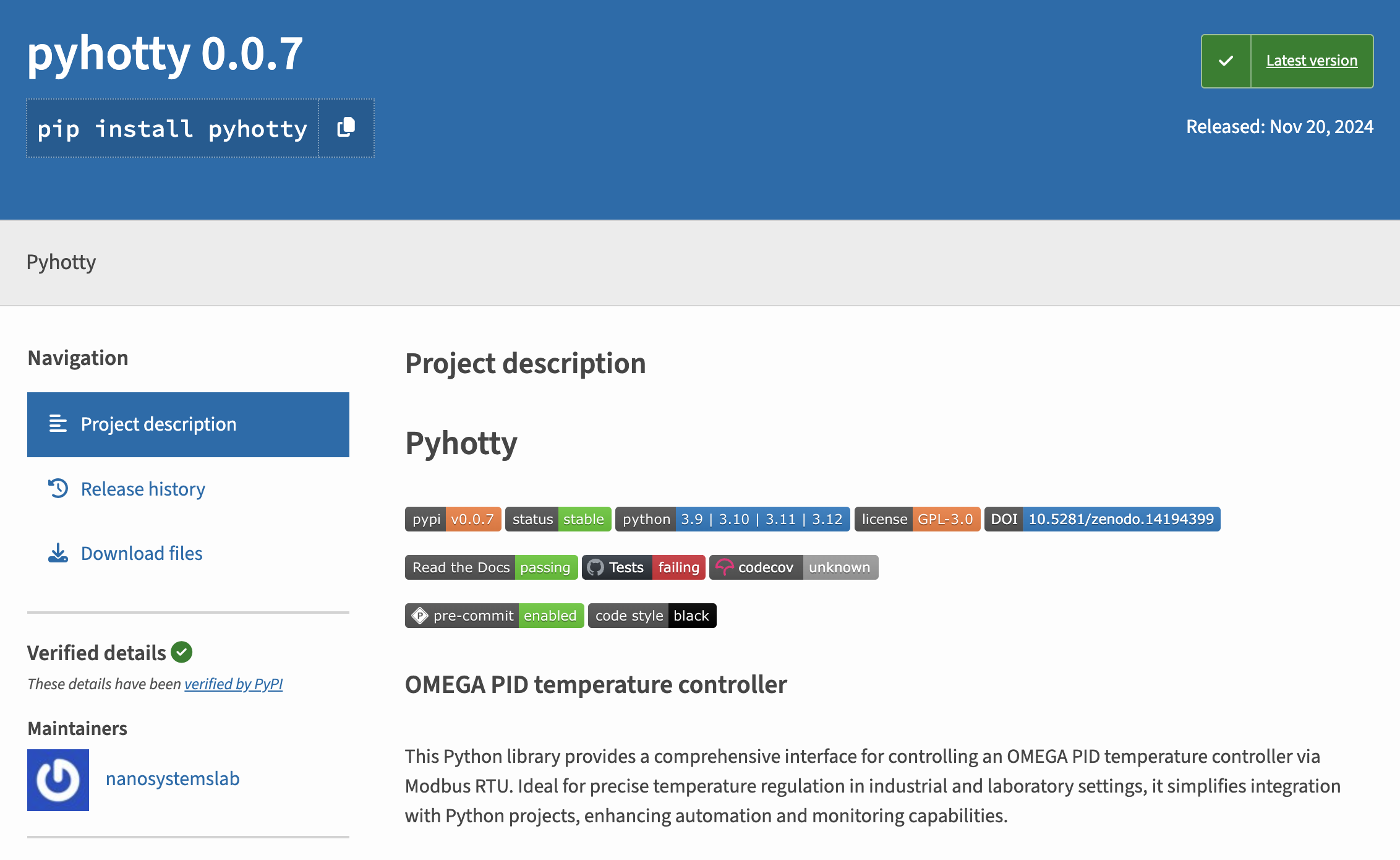This screenshot has width=1400, height=860.
Task: Click the pypi v0.0.7 badge
Action: (453, 519)
